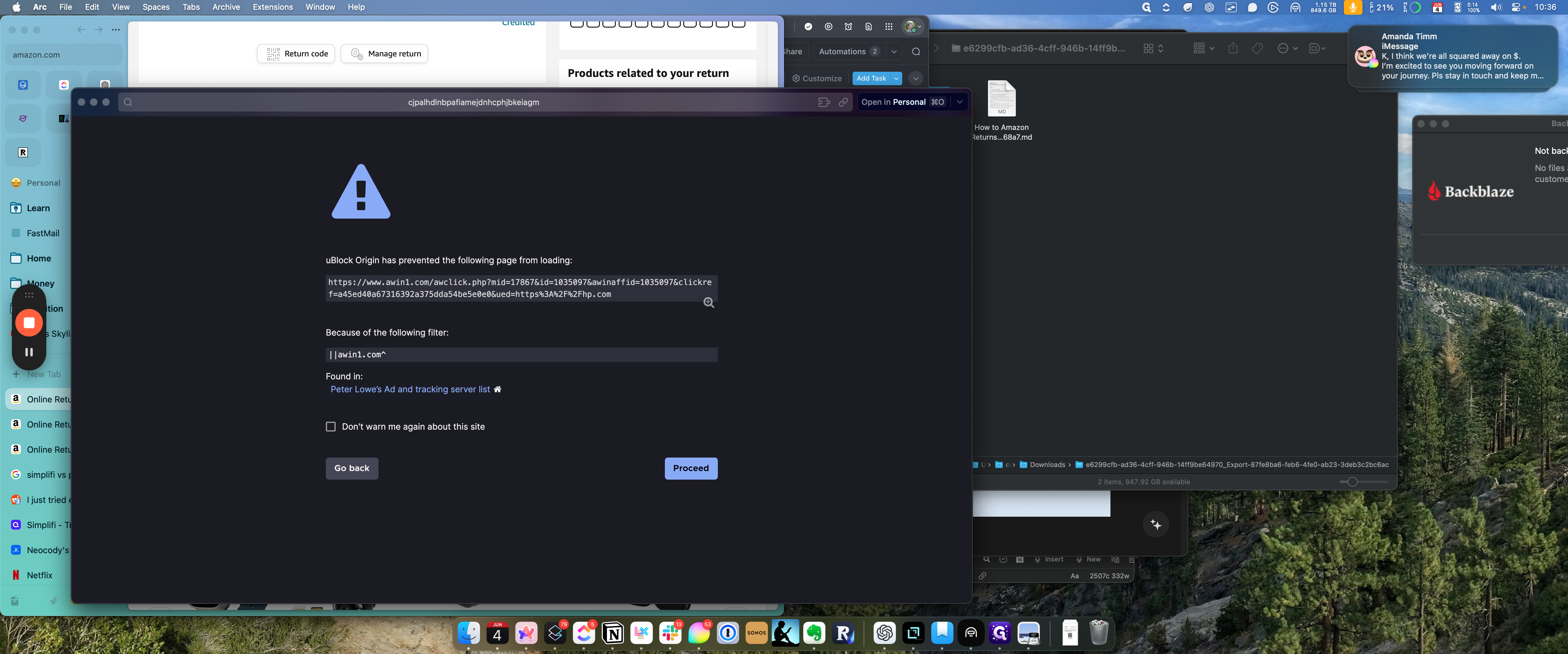Image resolution: width=1568 pixels, height=654 pixels.
Task: Click the home icon next to Peter Lowe's list
Action: 497,389
